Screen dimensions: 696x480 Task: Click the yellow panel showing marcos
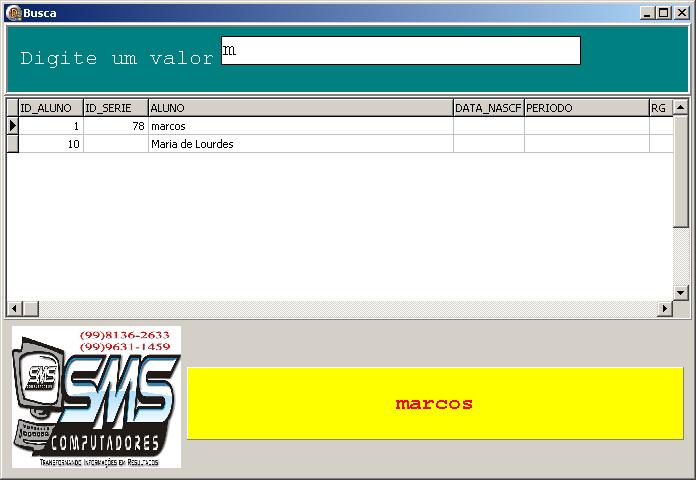point(434,403)
